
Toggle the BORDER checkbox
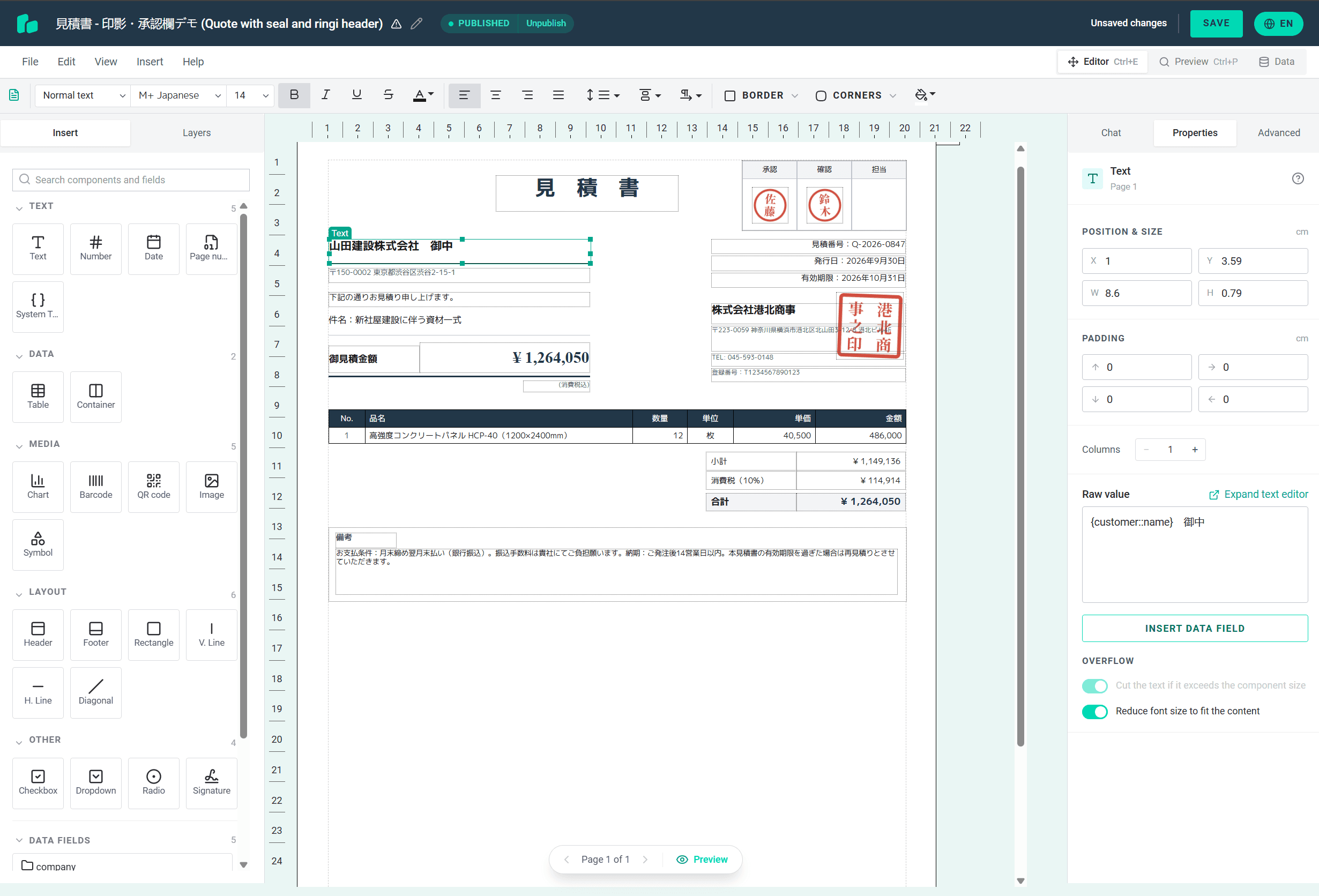coord(730,96)
